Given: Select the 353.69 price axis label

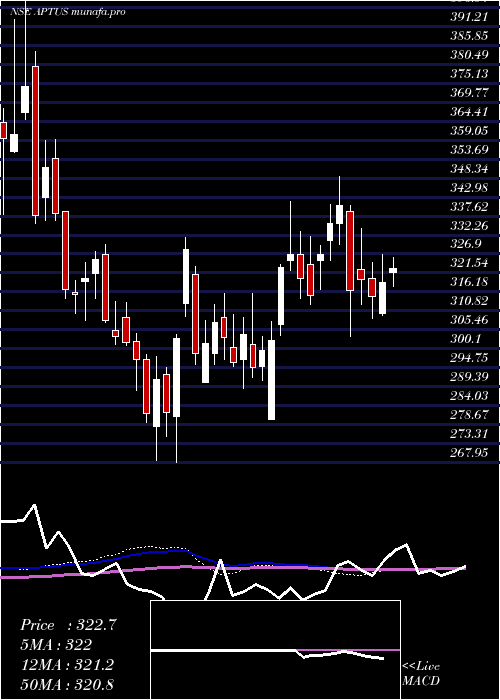Looking at the screenshot, I should point(469,149).
